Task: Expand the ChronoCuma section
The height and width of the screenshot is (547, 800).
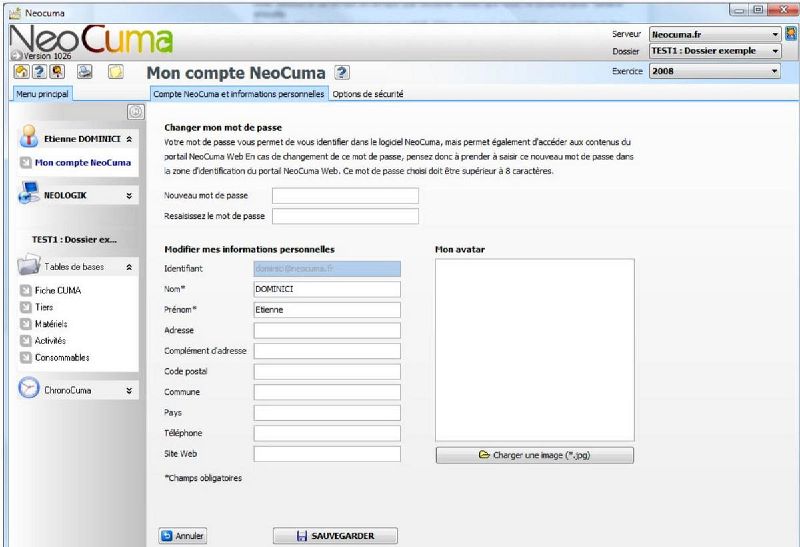Action: tap(129, 390)
